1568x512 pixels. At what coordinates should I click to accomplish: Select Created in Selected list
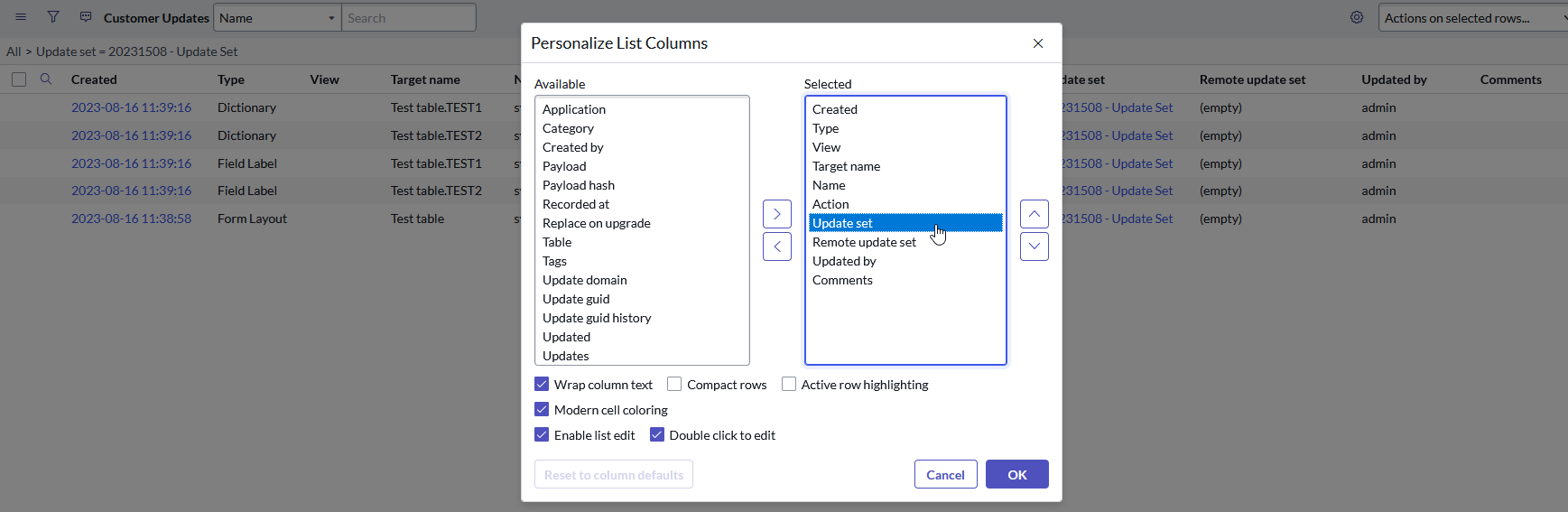[905, 109]
